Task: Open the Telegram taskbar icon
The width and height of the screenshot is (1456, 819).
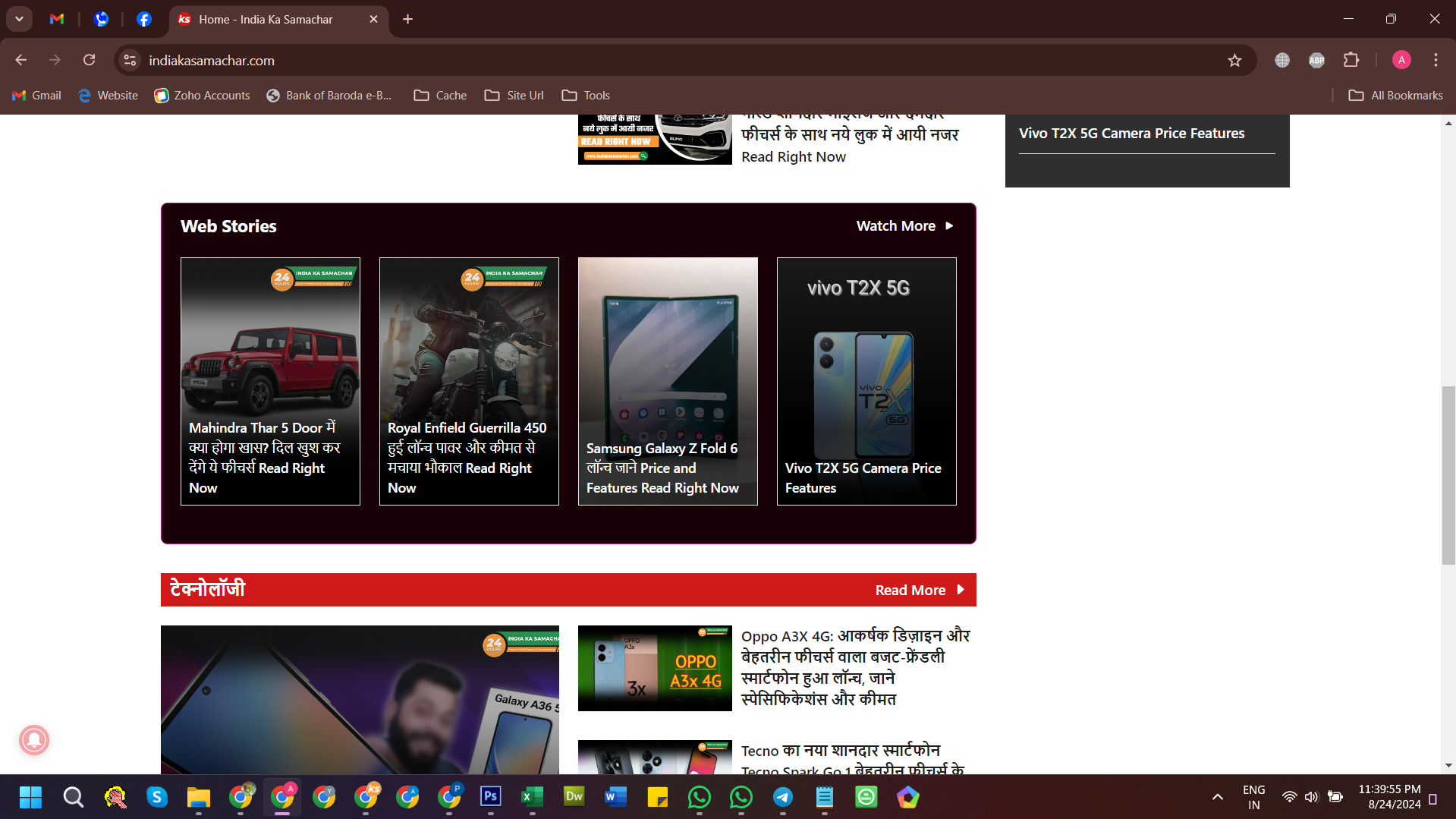Action: (x=782, y=796)
